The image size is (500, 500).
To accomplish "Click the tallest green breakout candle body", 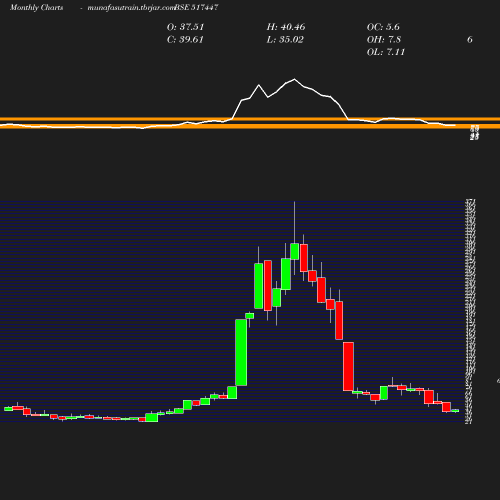I will point(241,352).
